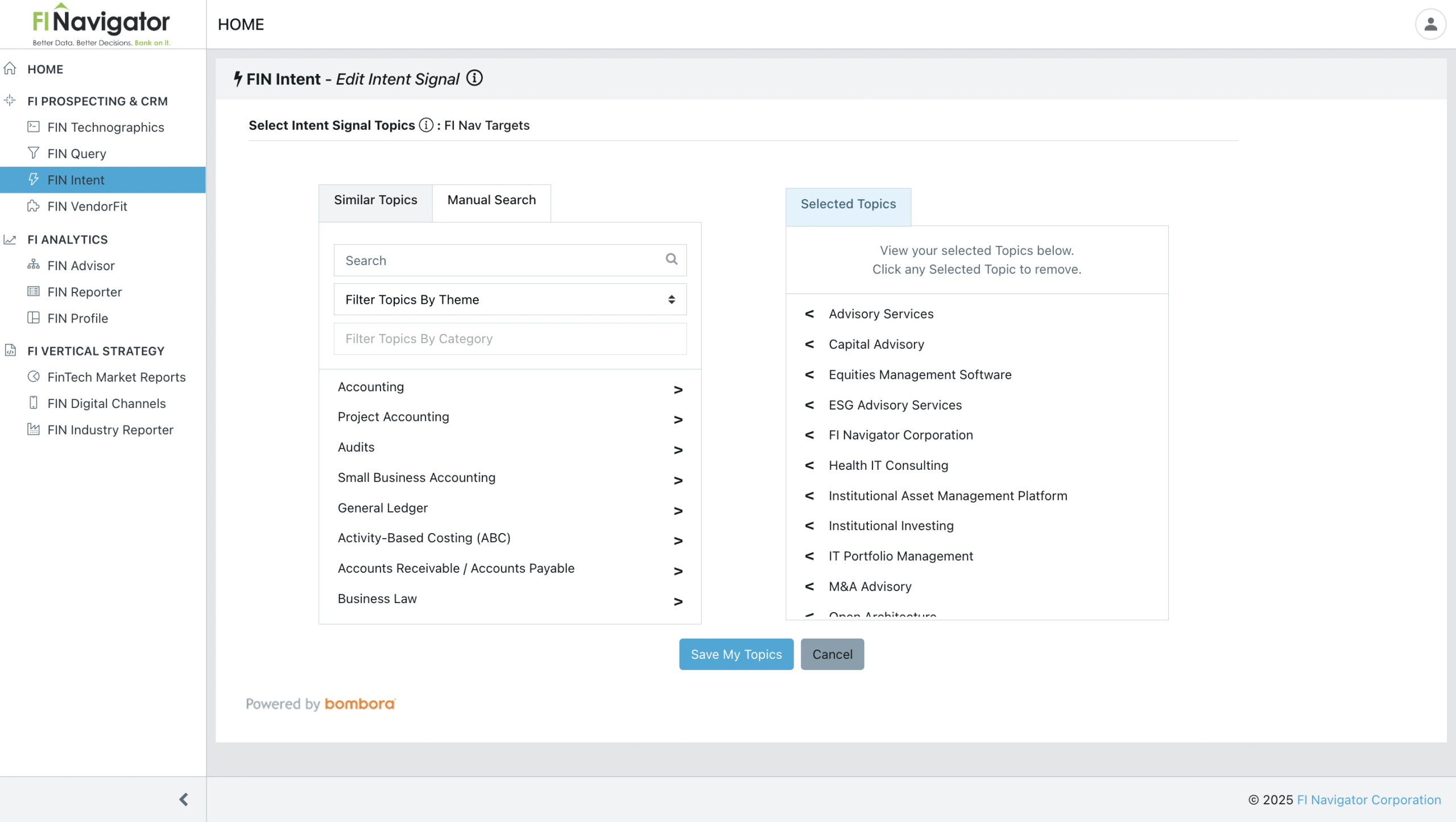This screenshot has width=1456, height=822.
Task: Click the FIN Advisor hierarchy icon
Action: point(34,265)
